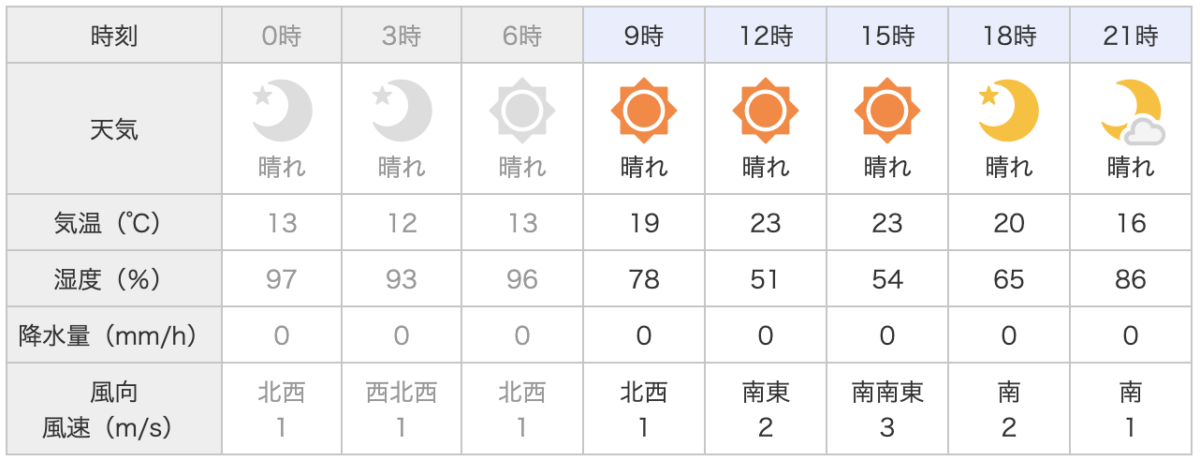Click humidity value 86 at 21時
The width and height of the screenshot is (1200, 461).
coord(1131,280)
